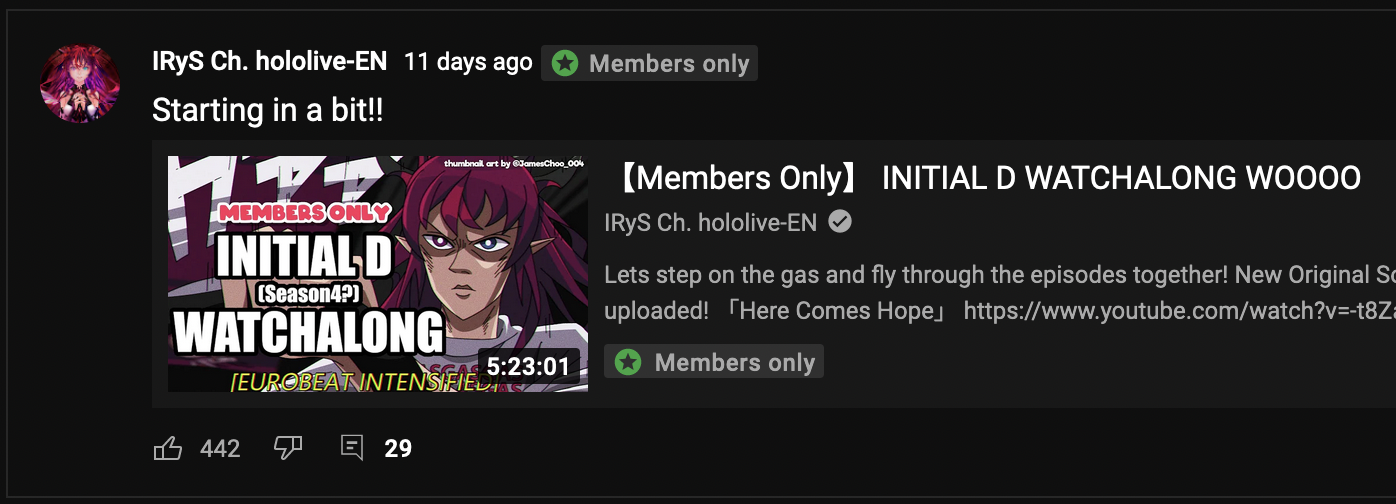Viewport: 1396px width, 504px height.
Task: Click the thumbs down dislike icon
Action: click(288, 448)
